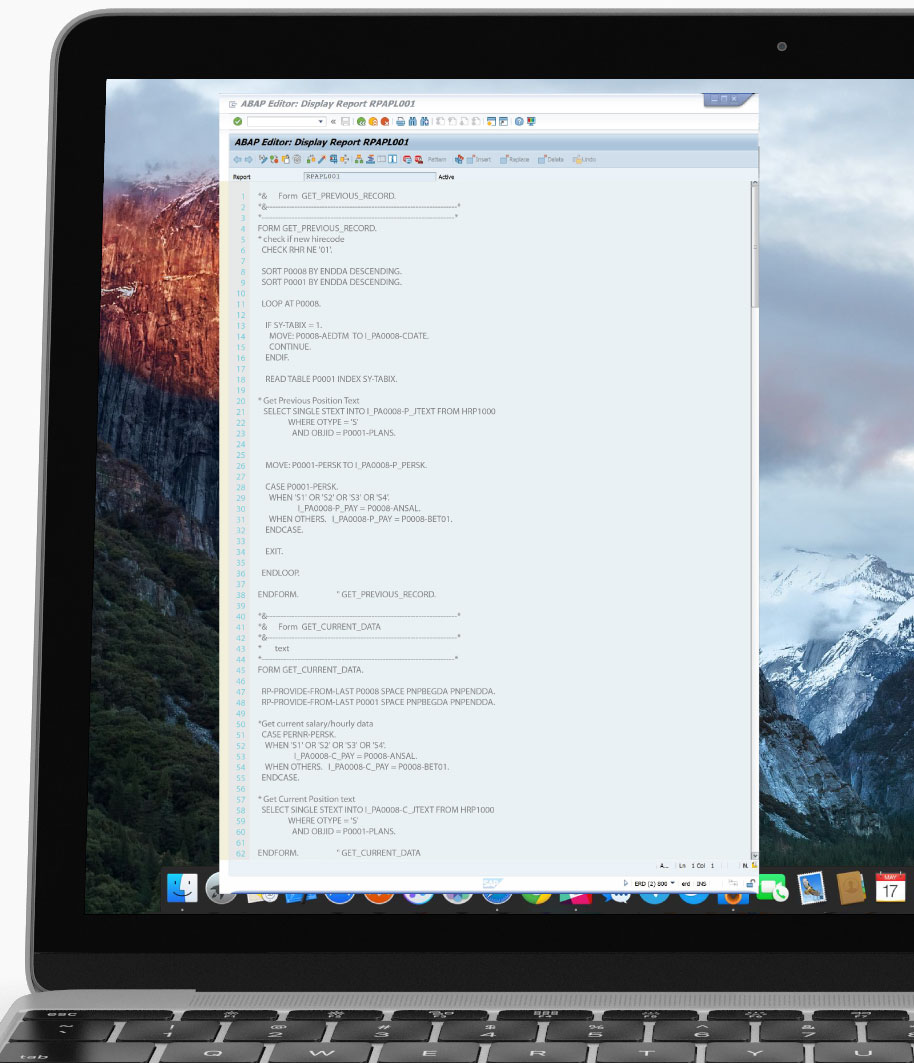
Task: Click the Find Next binoculars icon
Action: (x=424, y=121)
